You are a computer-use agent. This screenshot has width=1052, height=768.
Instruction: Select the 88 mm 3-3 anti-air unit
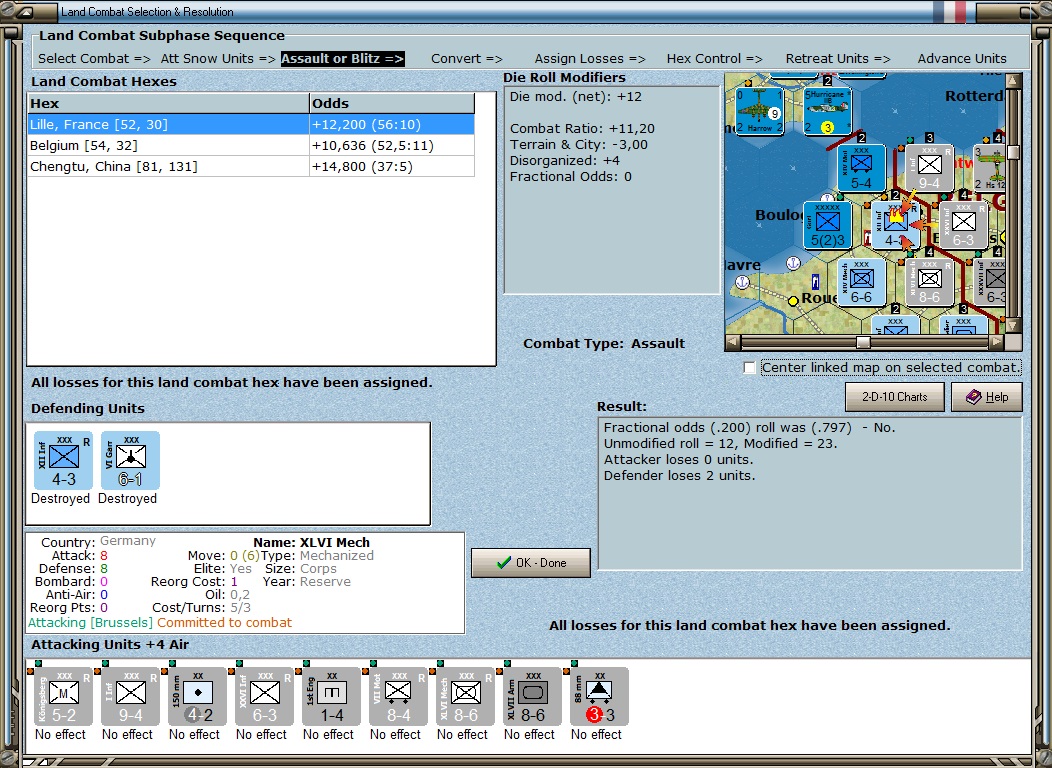pos(599,696)
